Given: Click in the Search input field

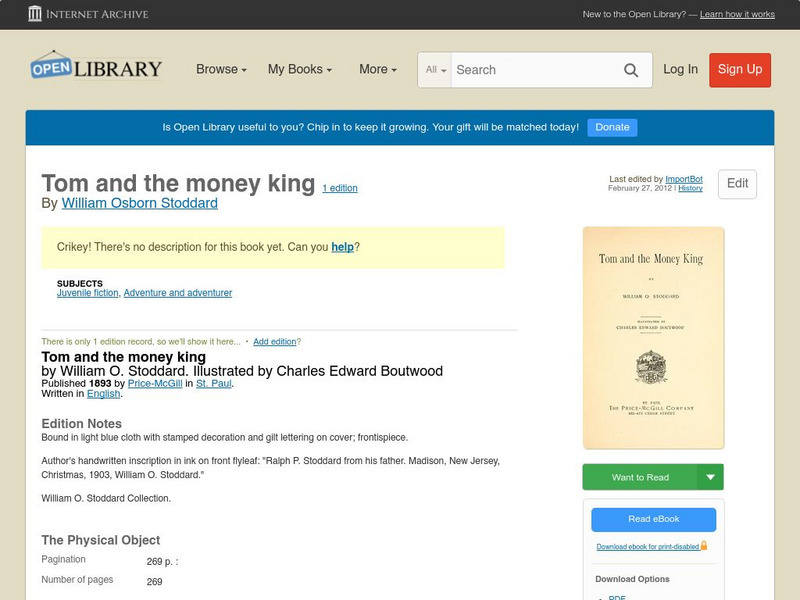Looking at the screenshot, I should point(535,70).
